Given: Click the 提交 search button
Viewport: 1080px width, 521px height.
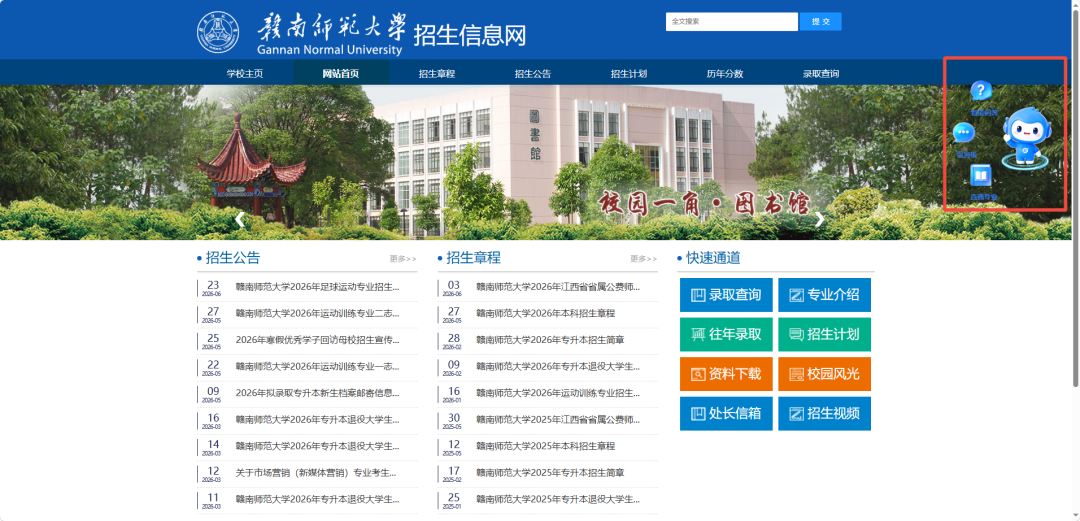Looking at the screenshot, I should (820, 21).
